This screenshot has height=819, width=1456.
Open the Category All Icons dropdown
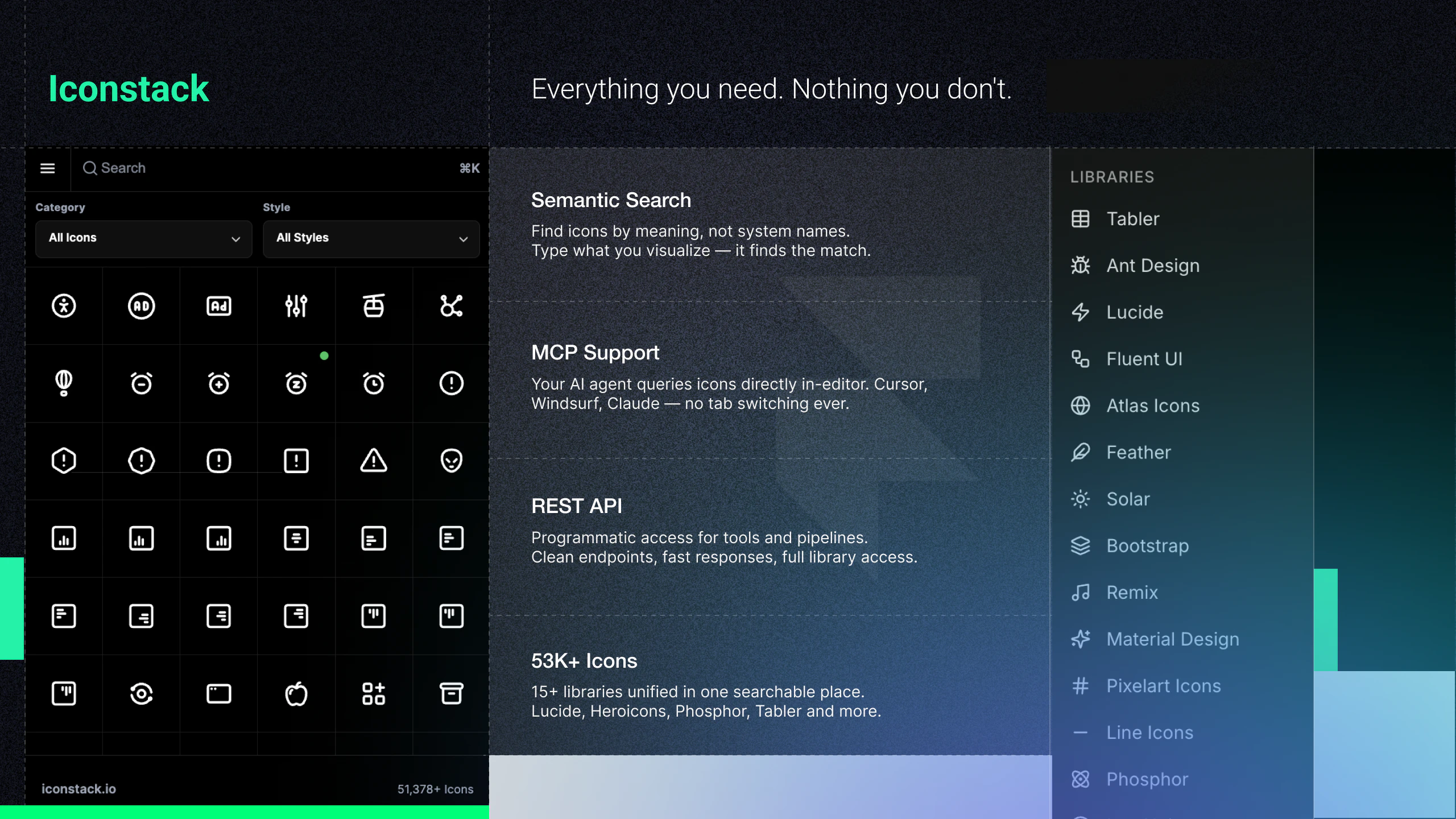(144, 238)
